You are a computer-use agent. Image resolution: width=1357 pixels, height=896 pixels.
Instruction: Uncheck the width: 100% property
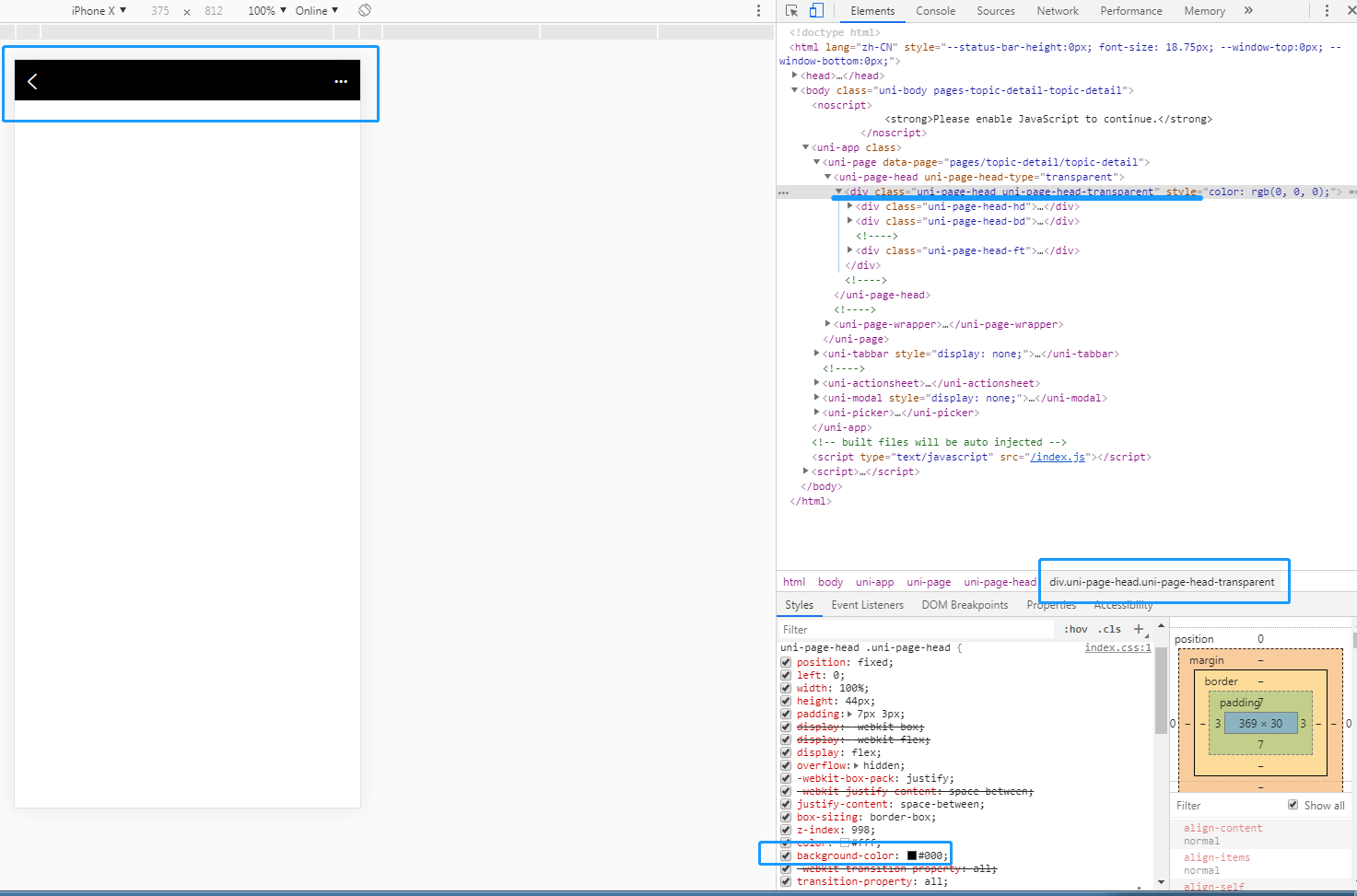pyautogui.click(x=786, y=688)
